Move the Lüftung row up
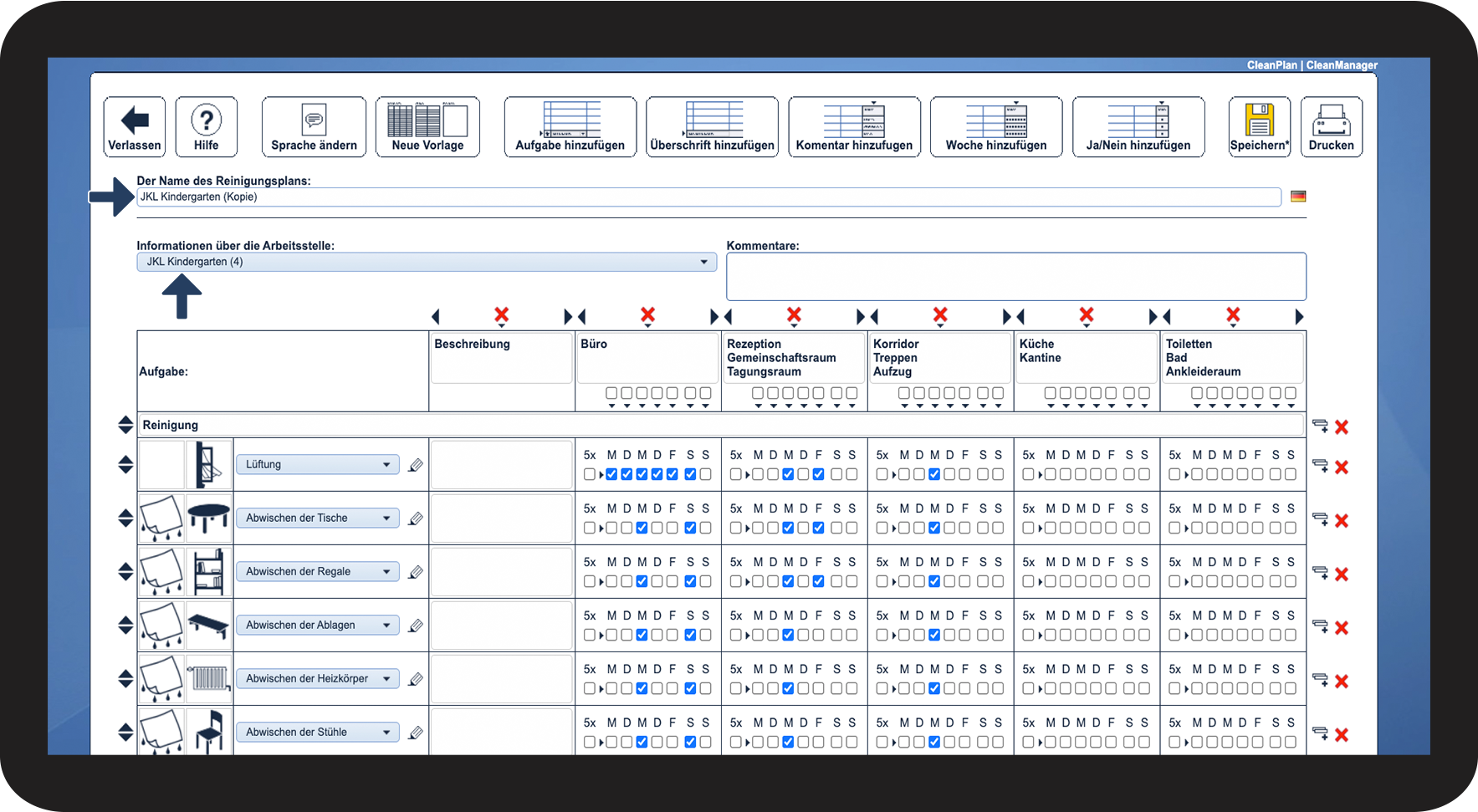 pos(125,459)
